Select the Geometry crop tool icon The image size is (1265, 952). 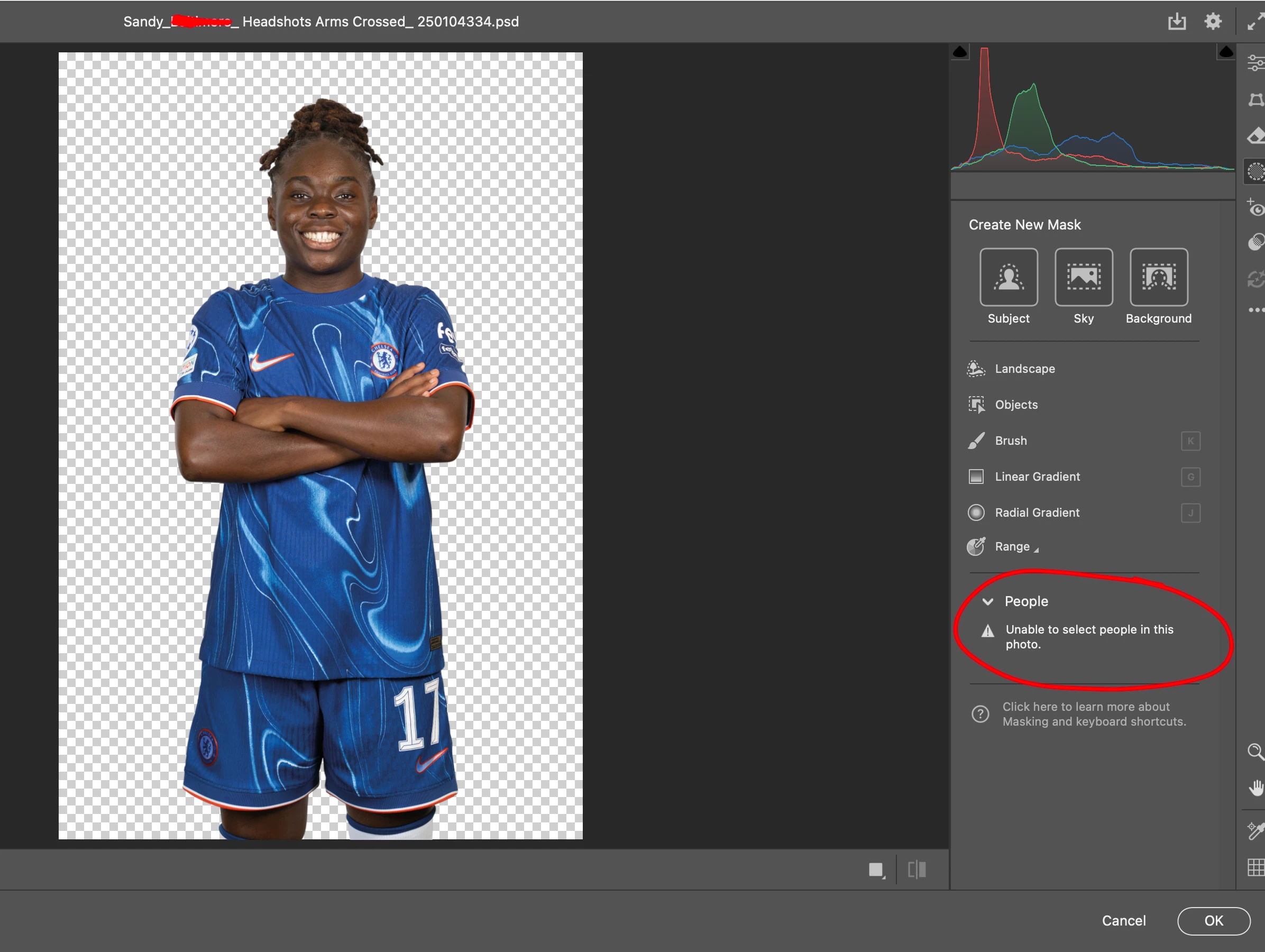click(1255, 100)
